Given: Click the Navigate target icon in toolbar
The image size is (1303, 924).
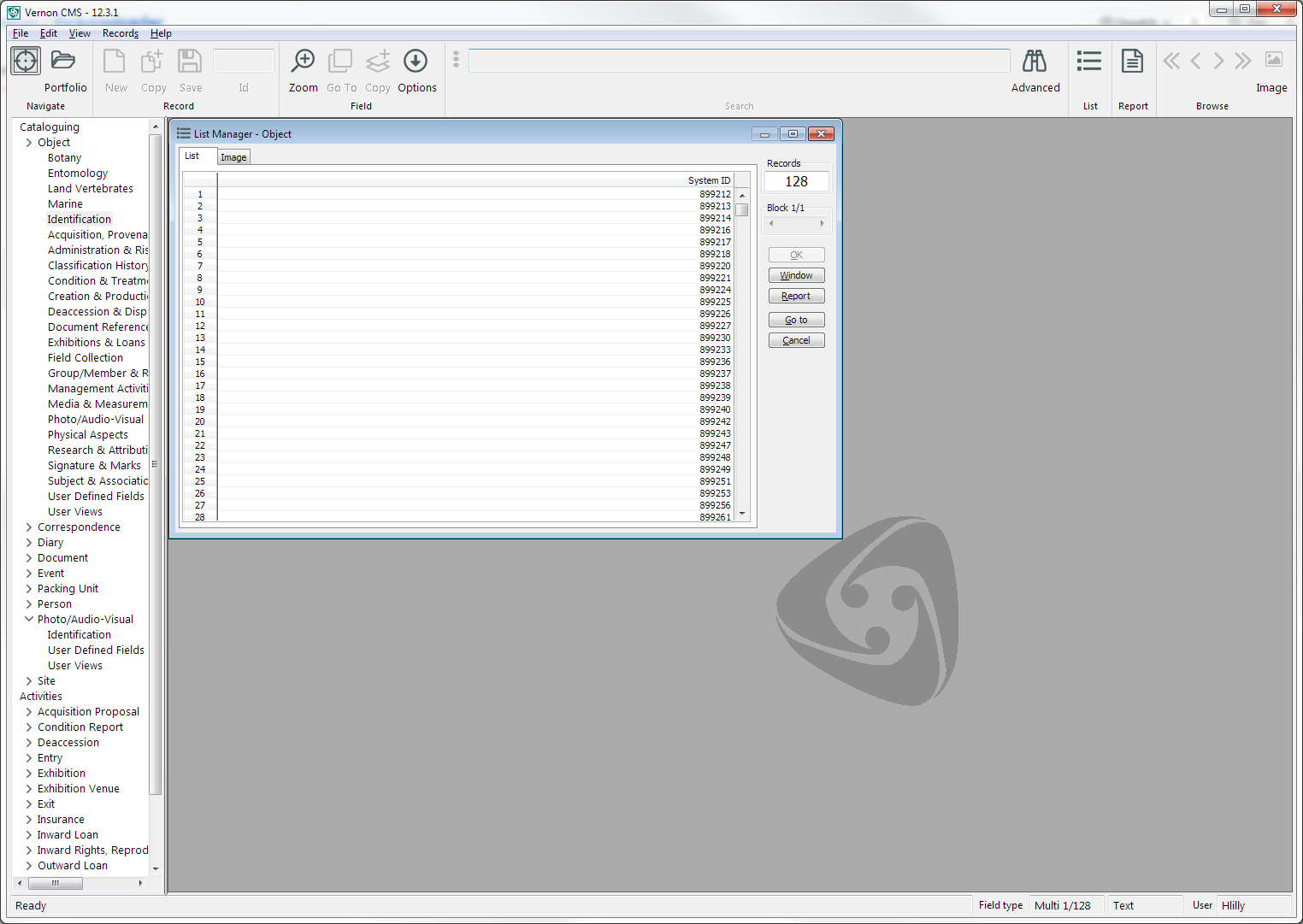Looking at the screenshot, I should [x=26, y=61].
